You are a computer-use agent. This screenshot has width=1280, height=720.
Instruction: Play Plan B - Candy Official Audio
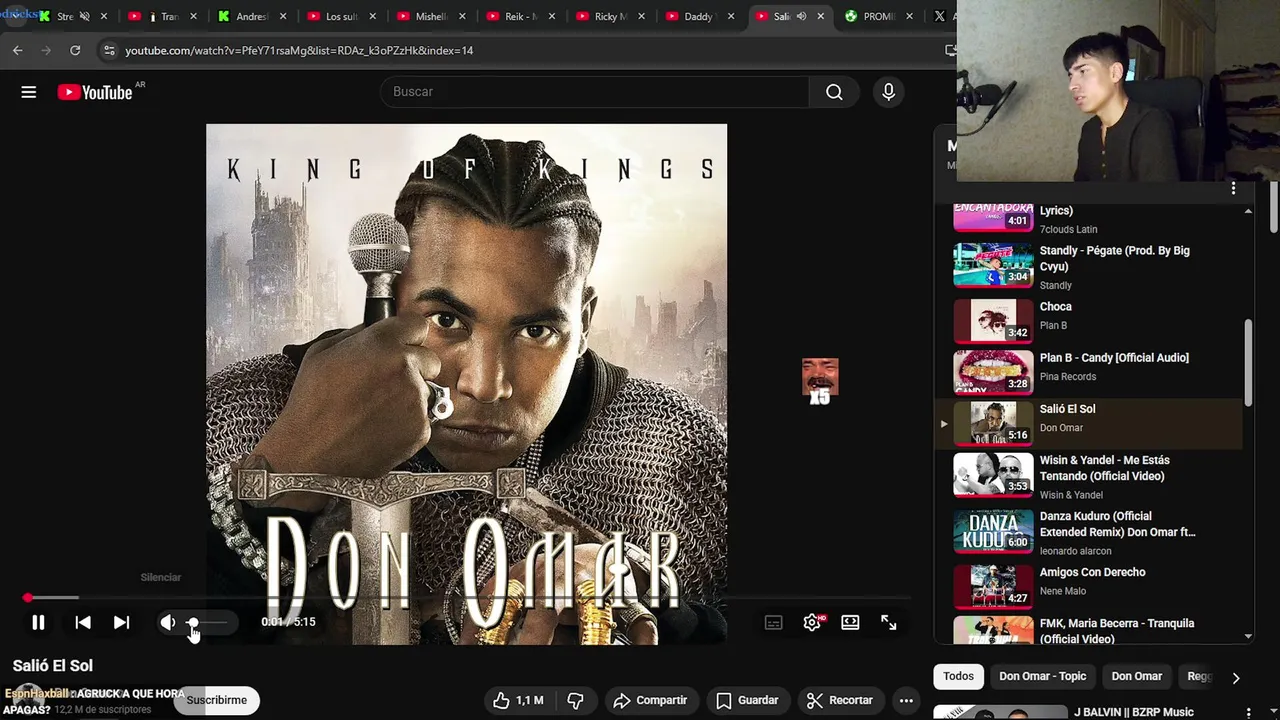(x=1088, y=371)
